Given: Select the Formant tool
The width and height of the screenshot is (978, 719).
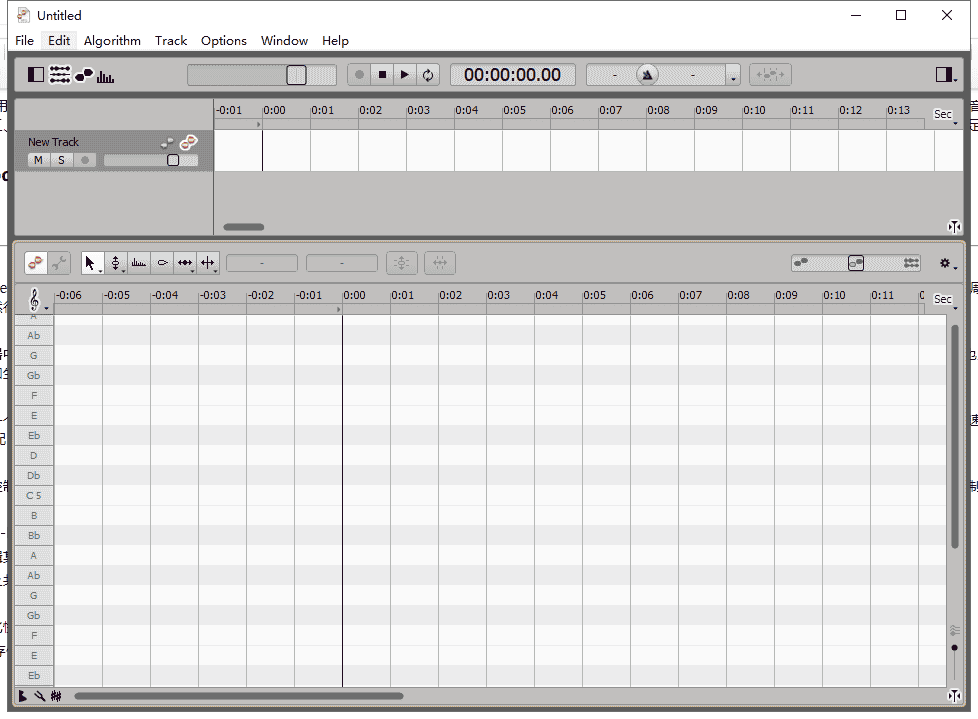Looking at the screenshot, I should click(x=139, y=263).
